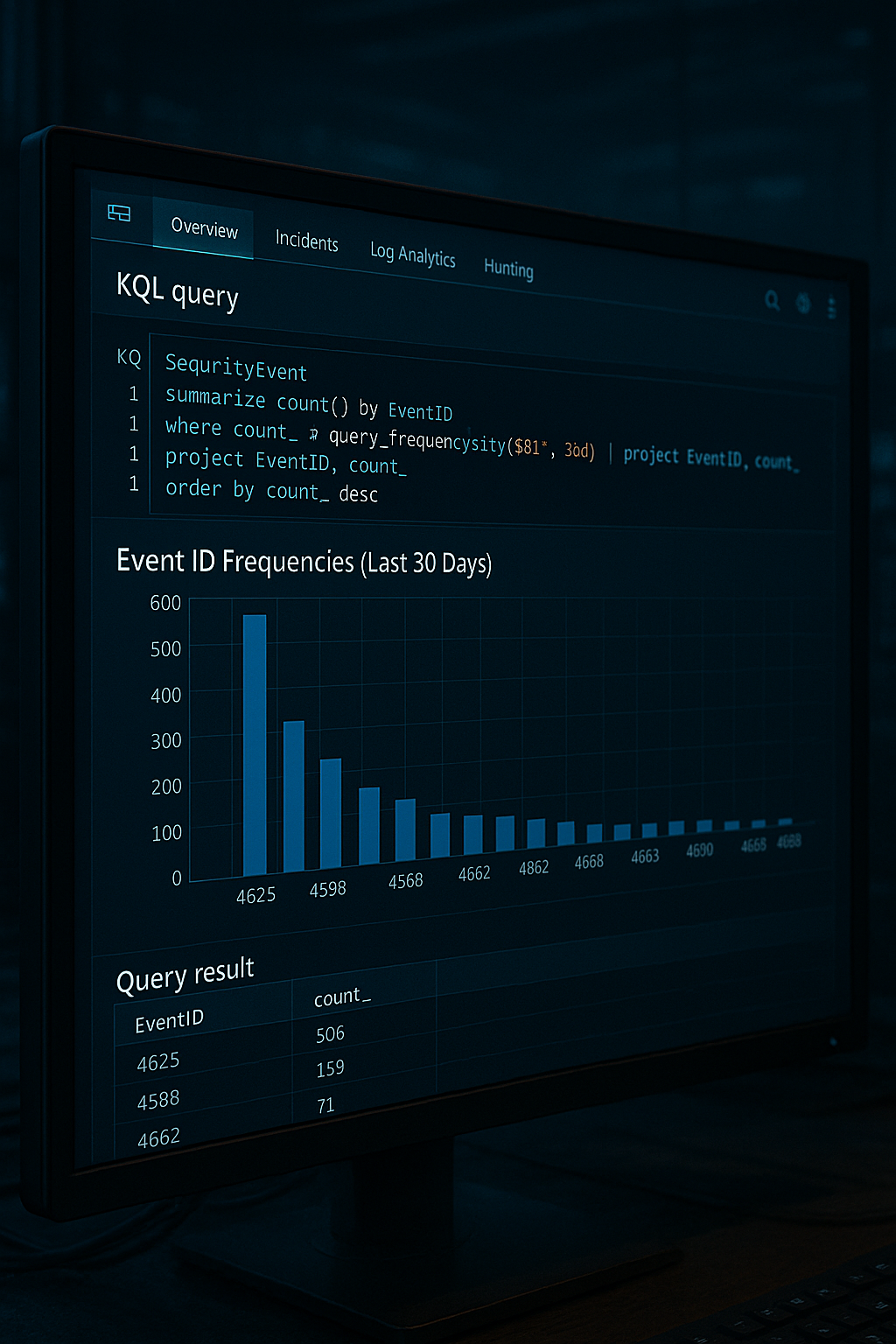
Task: Select the chart bar above label 4598
Action: pos(330,814)
